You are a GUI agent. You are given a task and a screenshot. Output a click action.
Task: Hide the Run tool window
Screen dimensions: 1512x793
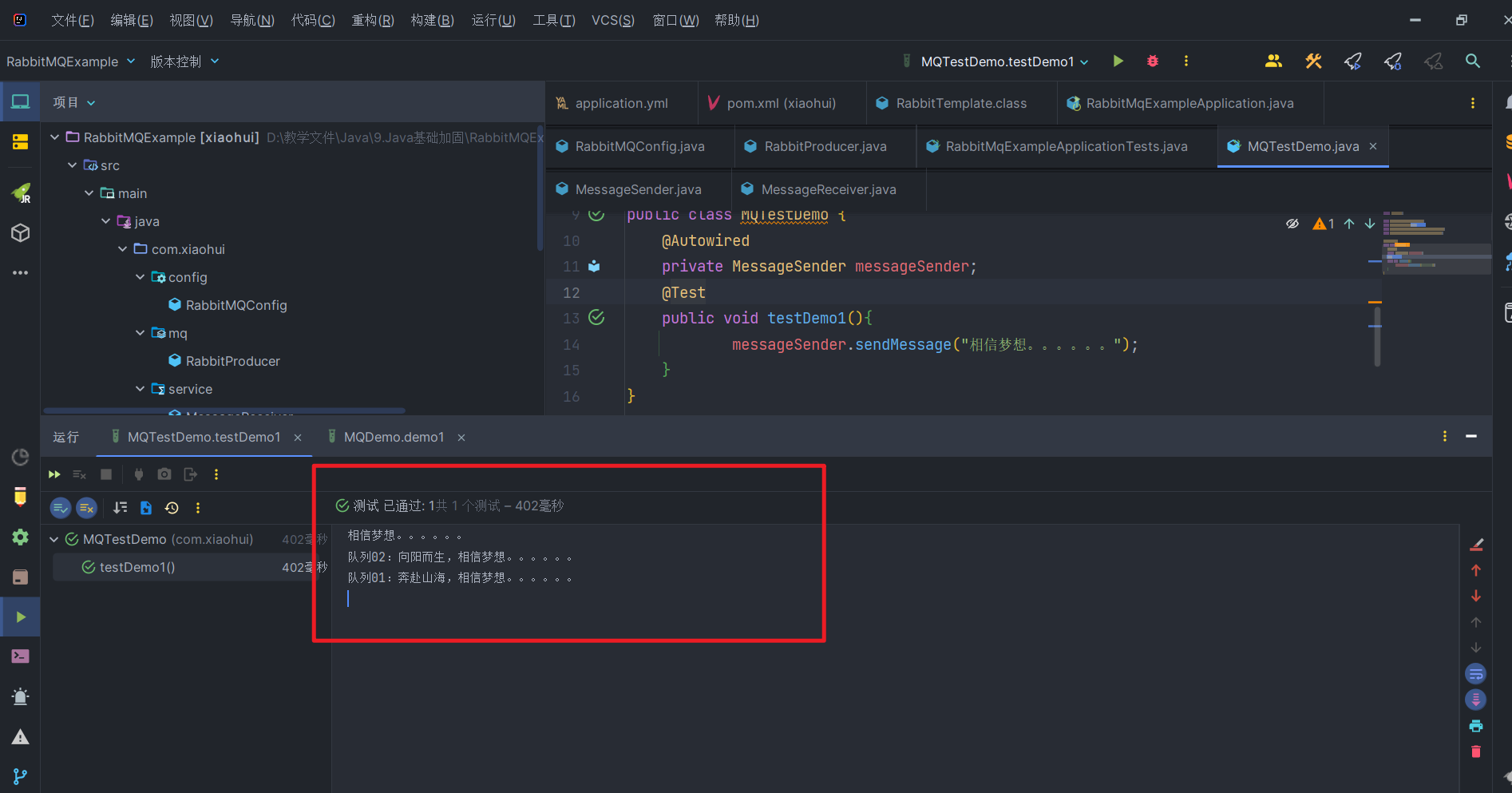(x=1471, y=436)
